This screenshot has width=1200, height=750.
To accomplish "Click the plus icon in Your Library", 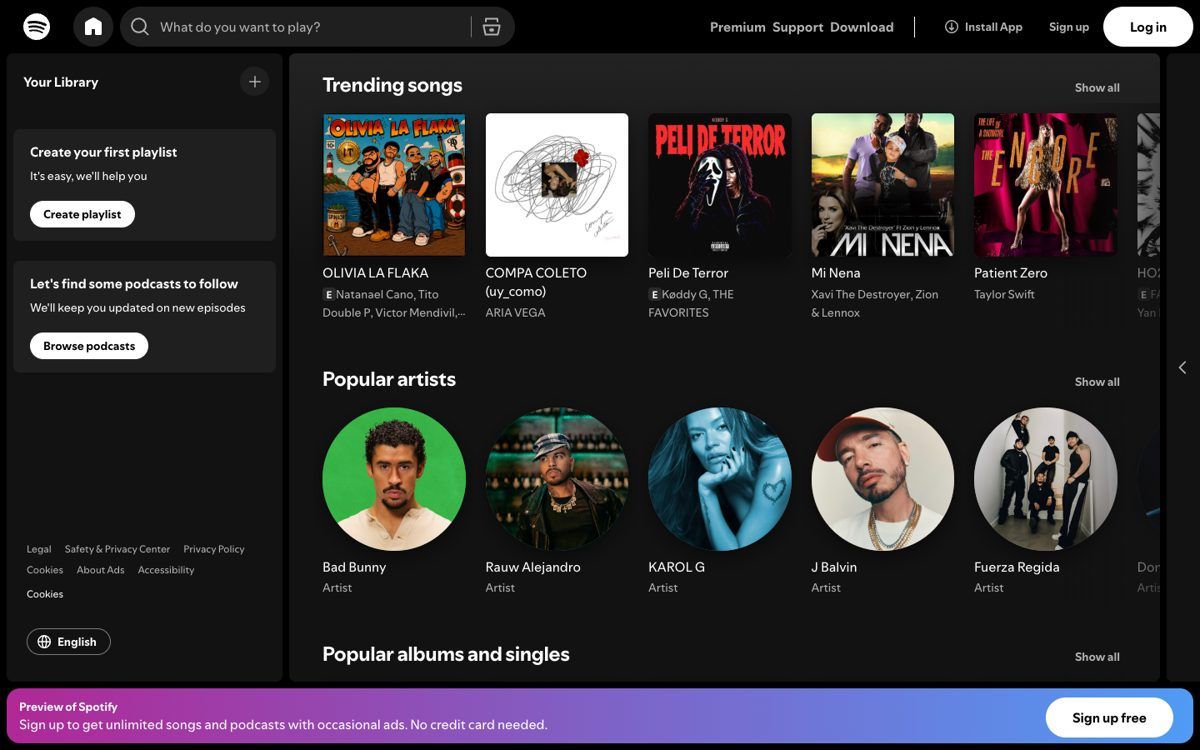I will pyautogui.click(x=255, y=82).
